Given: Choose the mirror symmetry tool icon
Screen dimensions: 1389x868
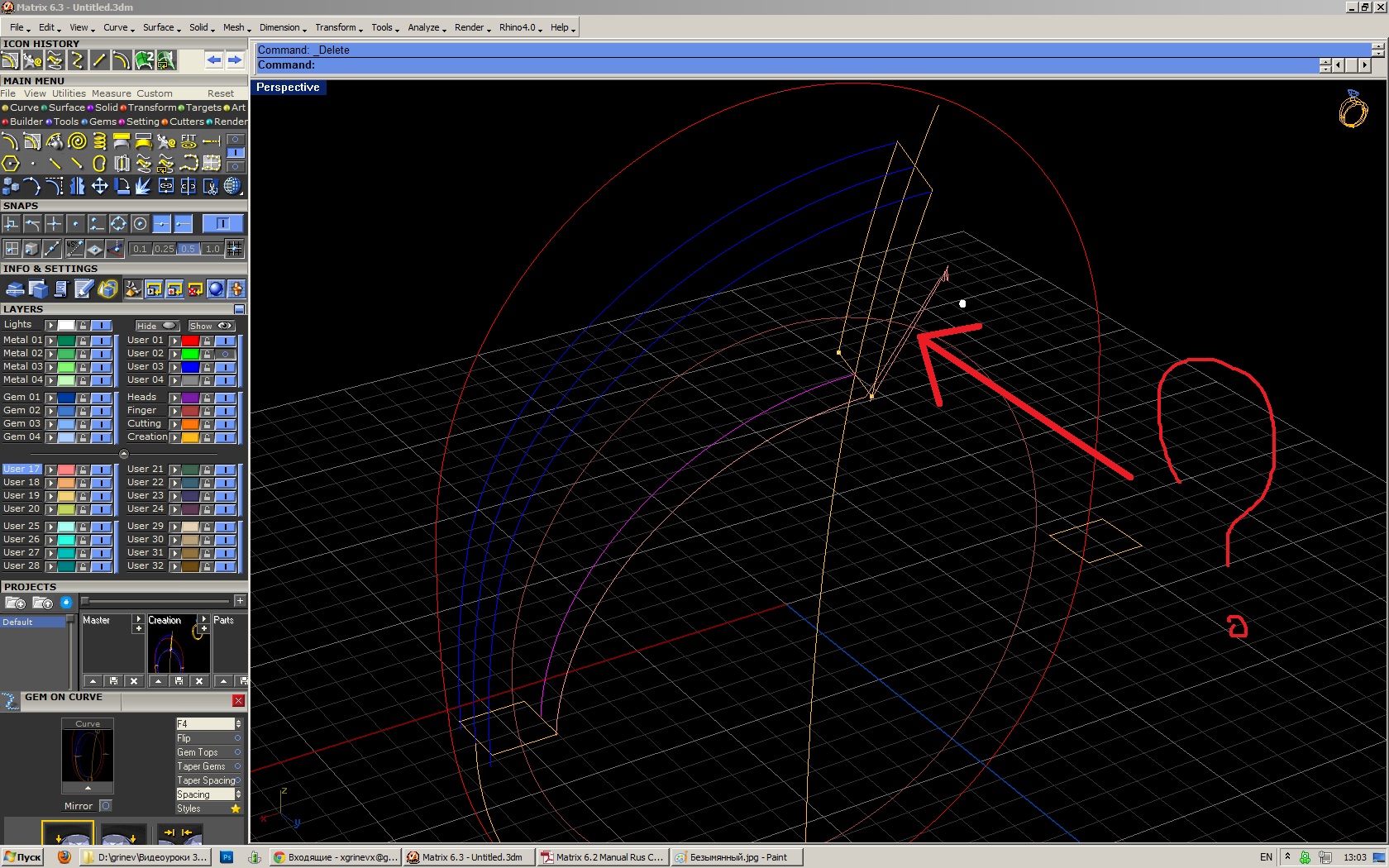Looking at the screenshot, I should tap(77, 186).
